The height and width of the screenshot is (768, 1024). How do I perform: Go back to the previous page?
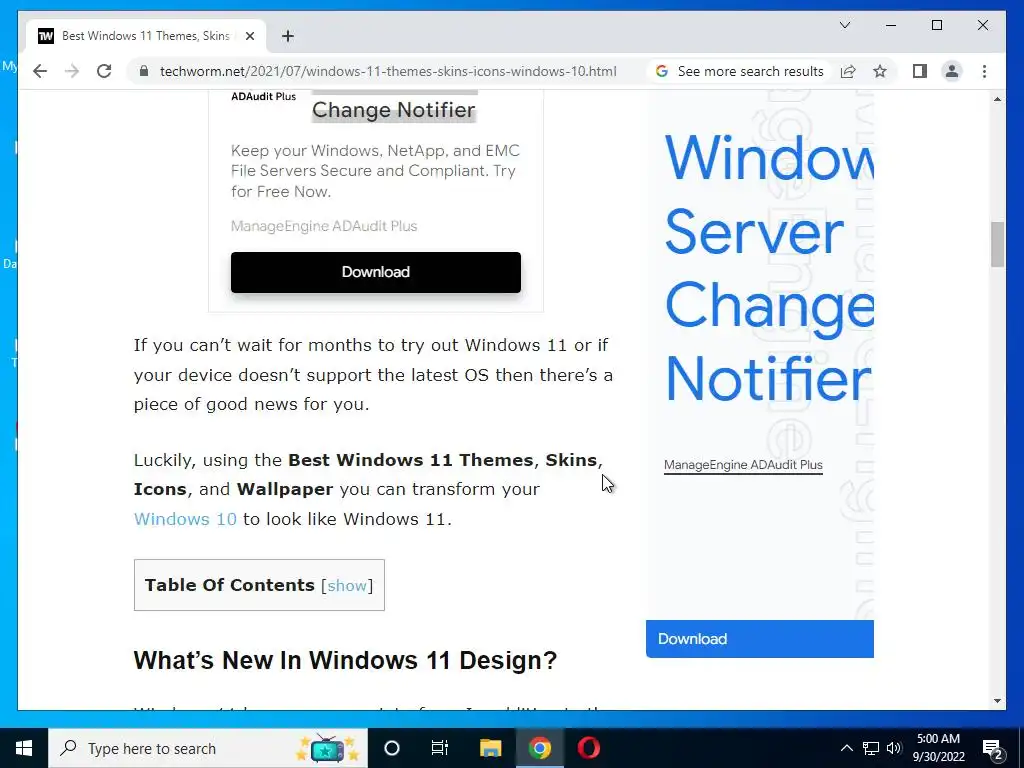[40, 71]
